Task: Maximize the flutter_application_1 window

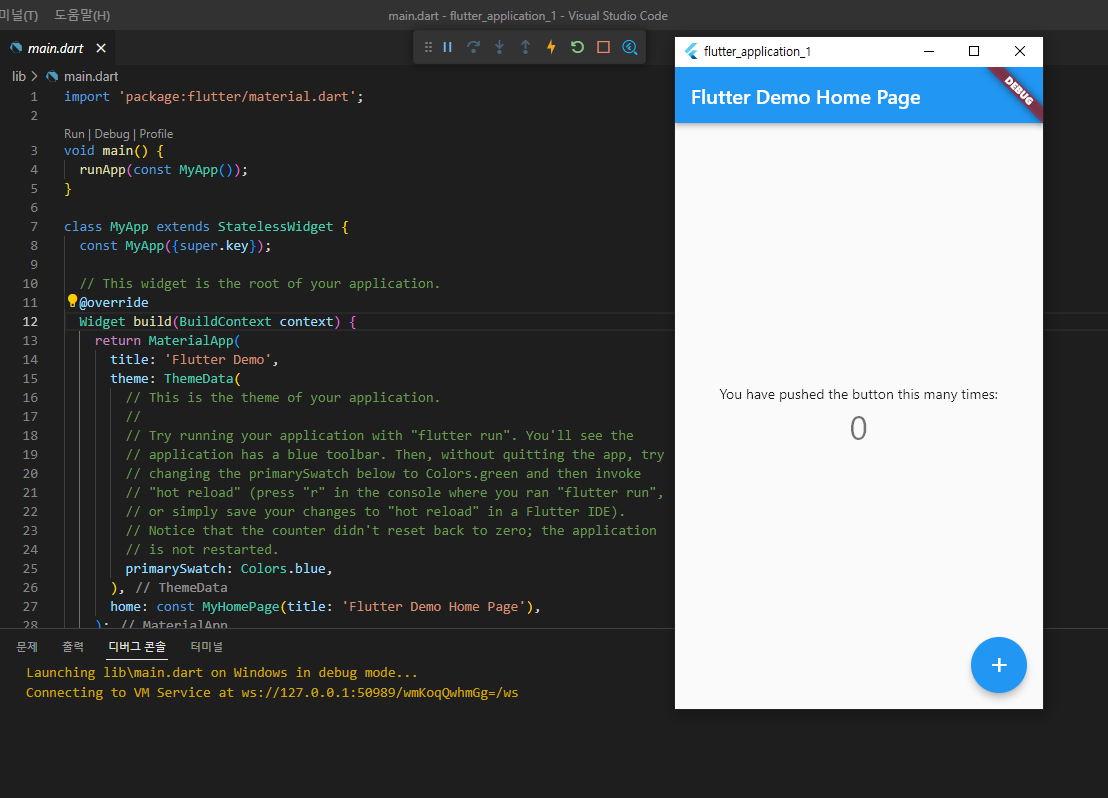Action: [974, 51]
